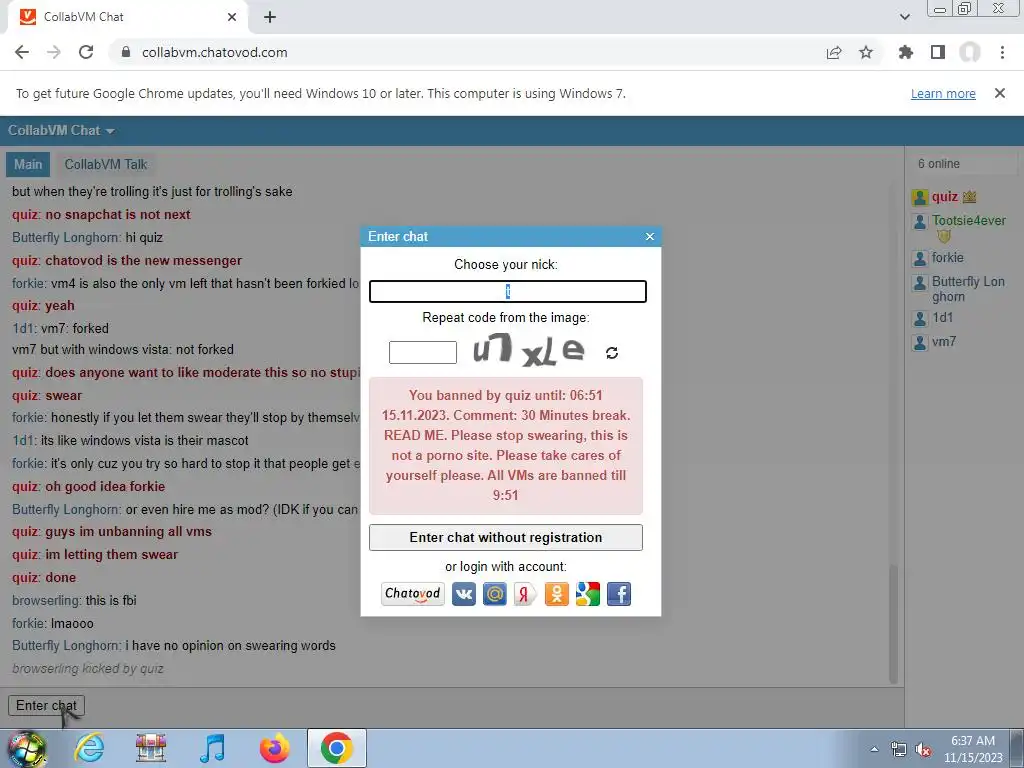Click the "browserling kicked by quiz" message
Screen dimensions: 1024x768
[88, 669]
